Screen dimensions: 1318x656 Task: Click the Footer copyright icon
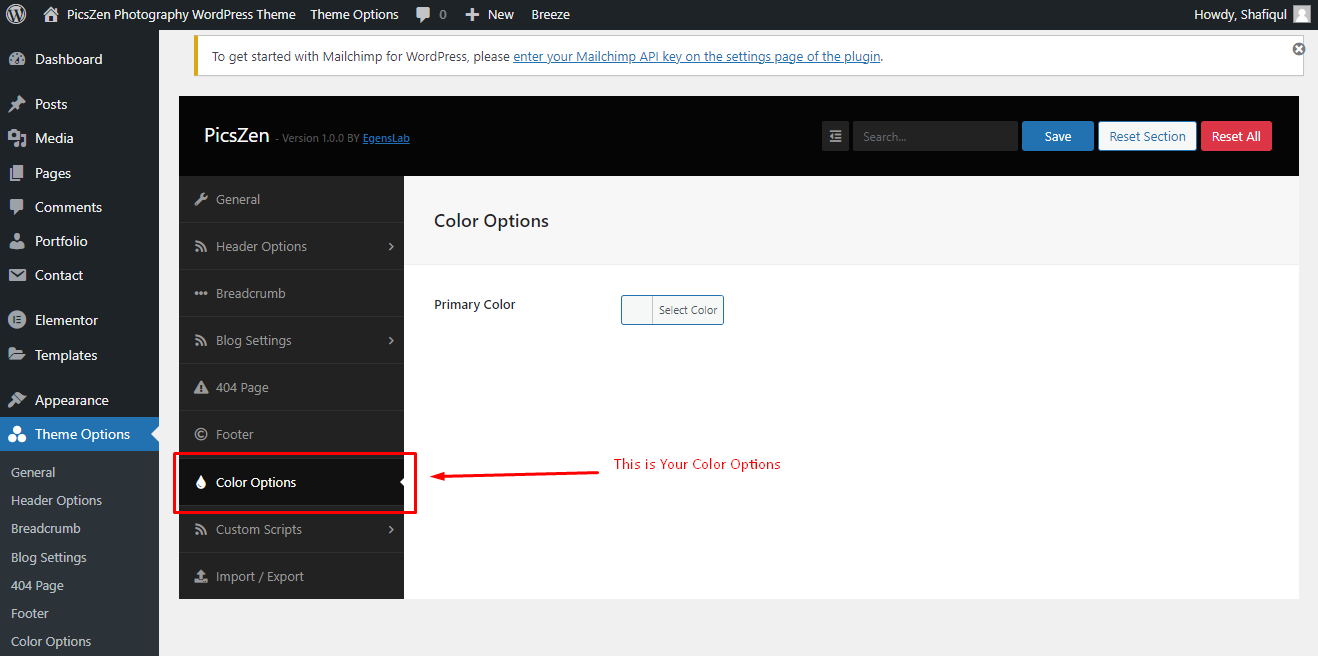coord(201,434)
